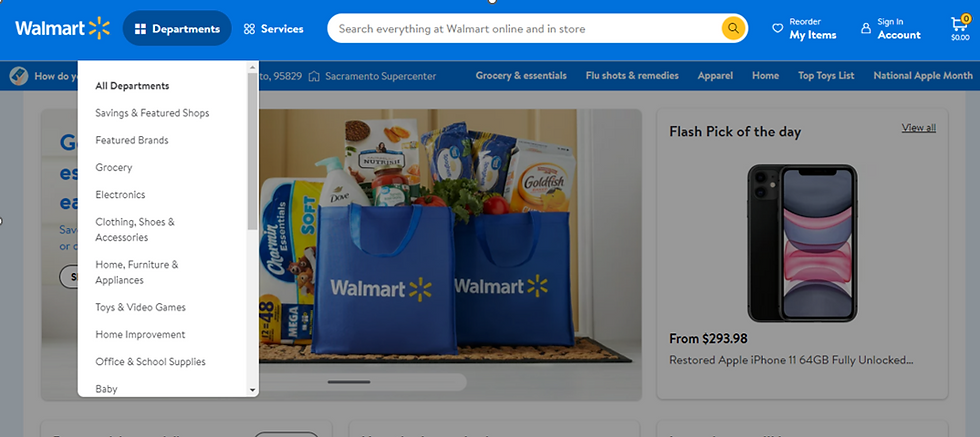Click the heart Reorder My Items icon

point(778,28)
